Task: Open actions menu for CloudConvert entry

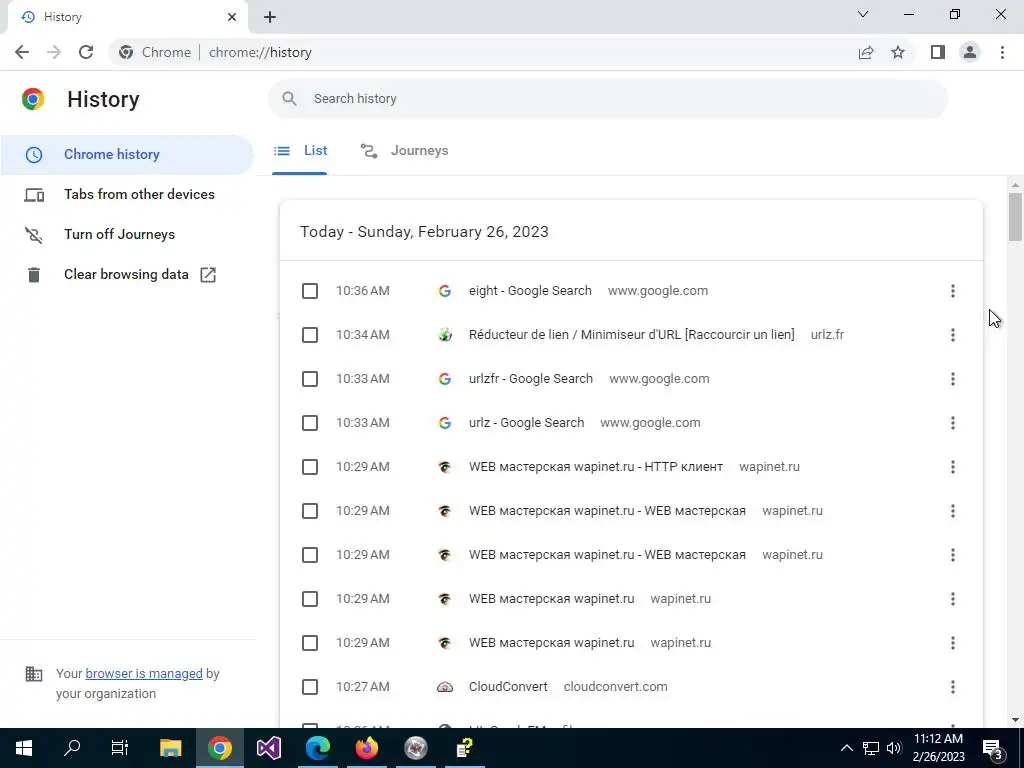Action: 953,687
